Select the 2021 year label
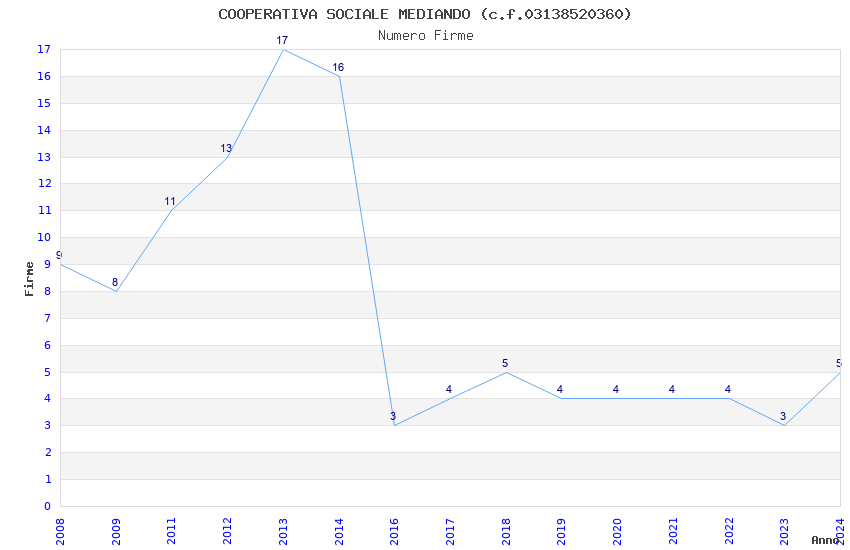The image size is (850, 550). 673,532
